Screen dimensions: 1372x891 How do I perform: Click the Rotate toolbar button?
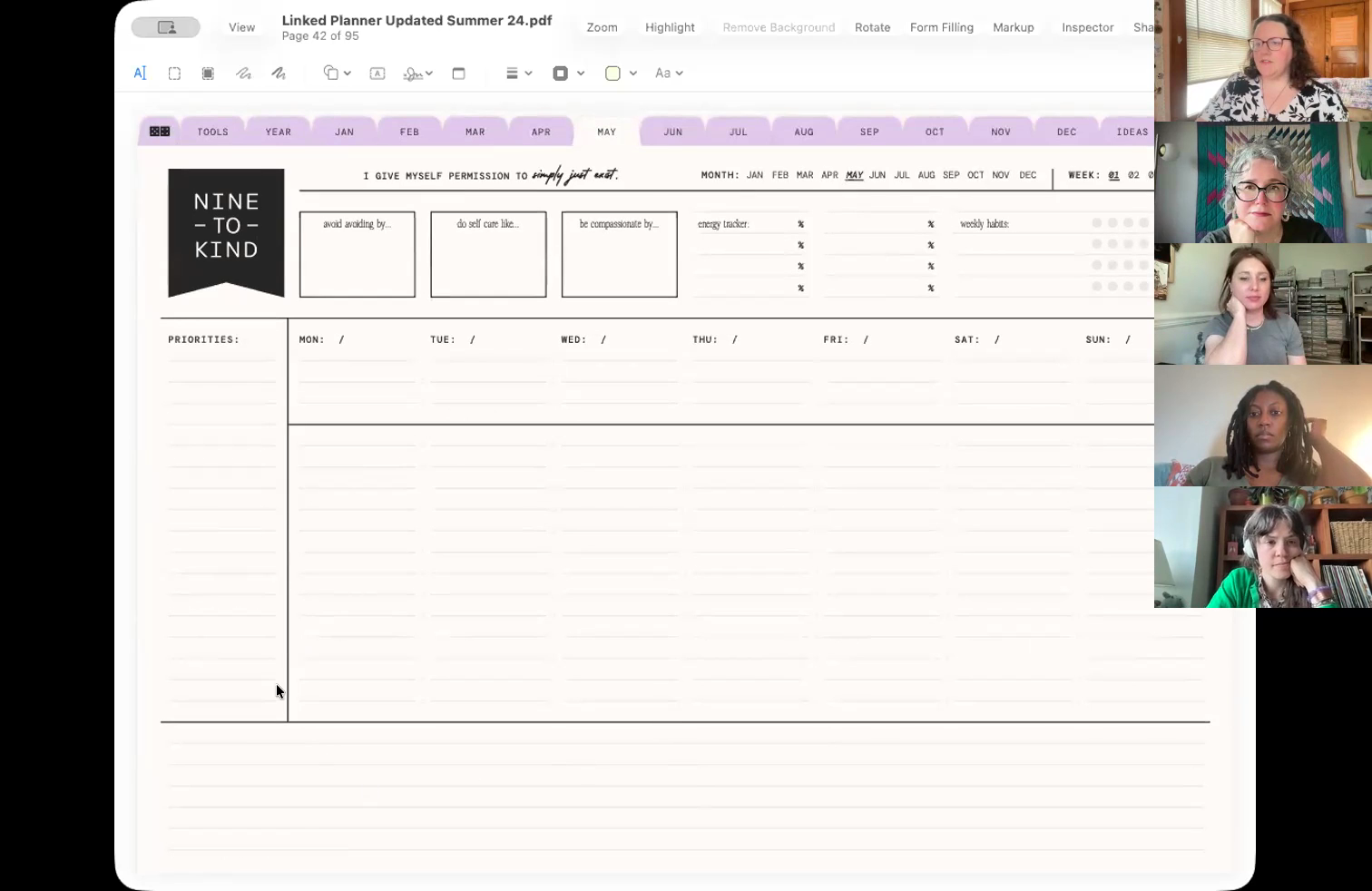coord(872,27)
